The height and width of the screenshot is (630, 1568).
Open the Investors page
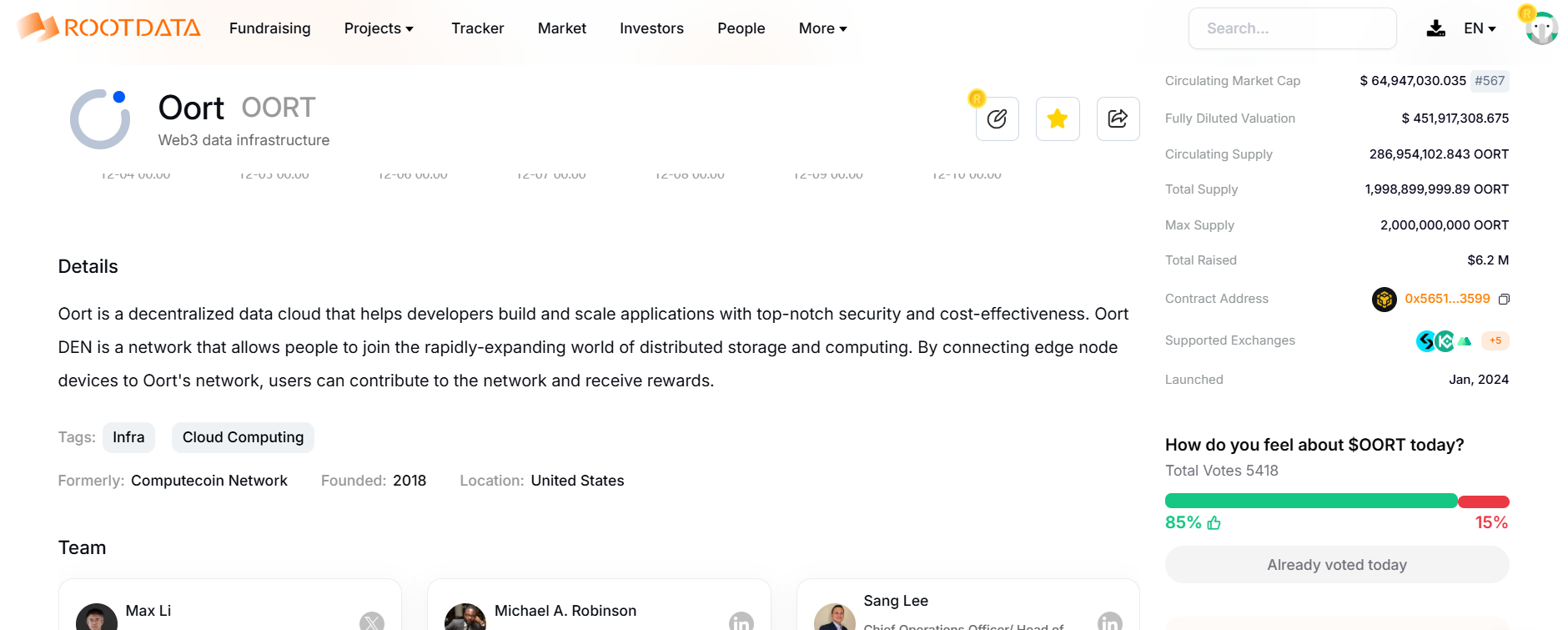(x=651, y=28)
